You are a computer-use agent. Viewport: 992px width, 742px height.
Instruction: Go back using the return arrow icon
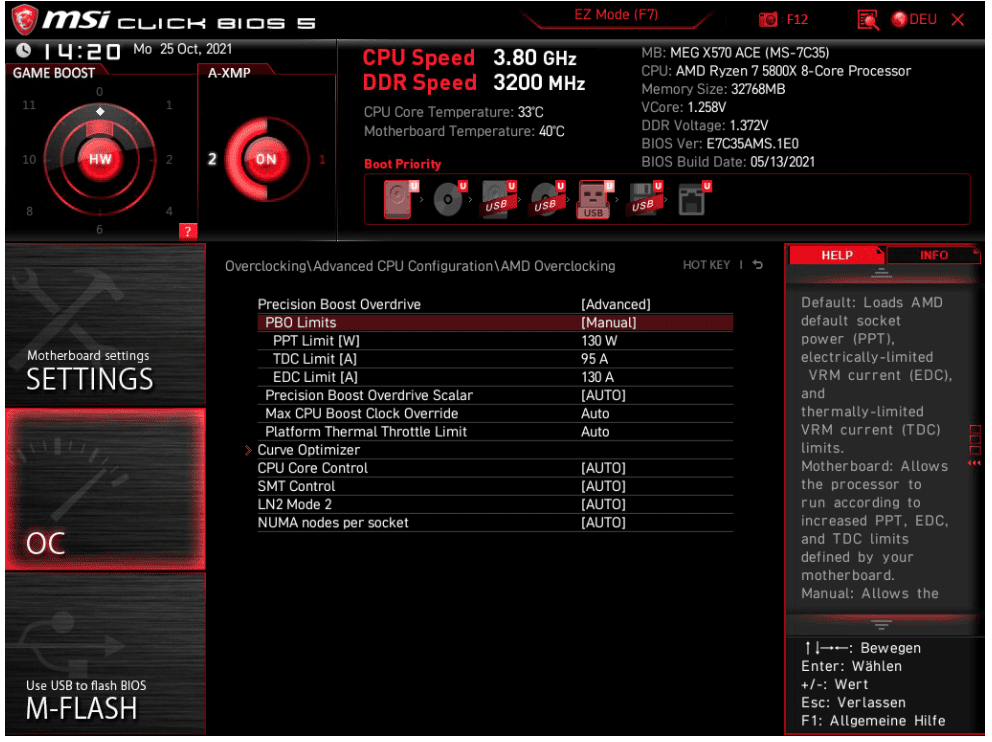pos(757,265)
